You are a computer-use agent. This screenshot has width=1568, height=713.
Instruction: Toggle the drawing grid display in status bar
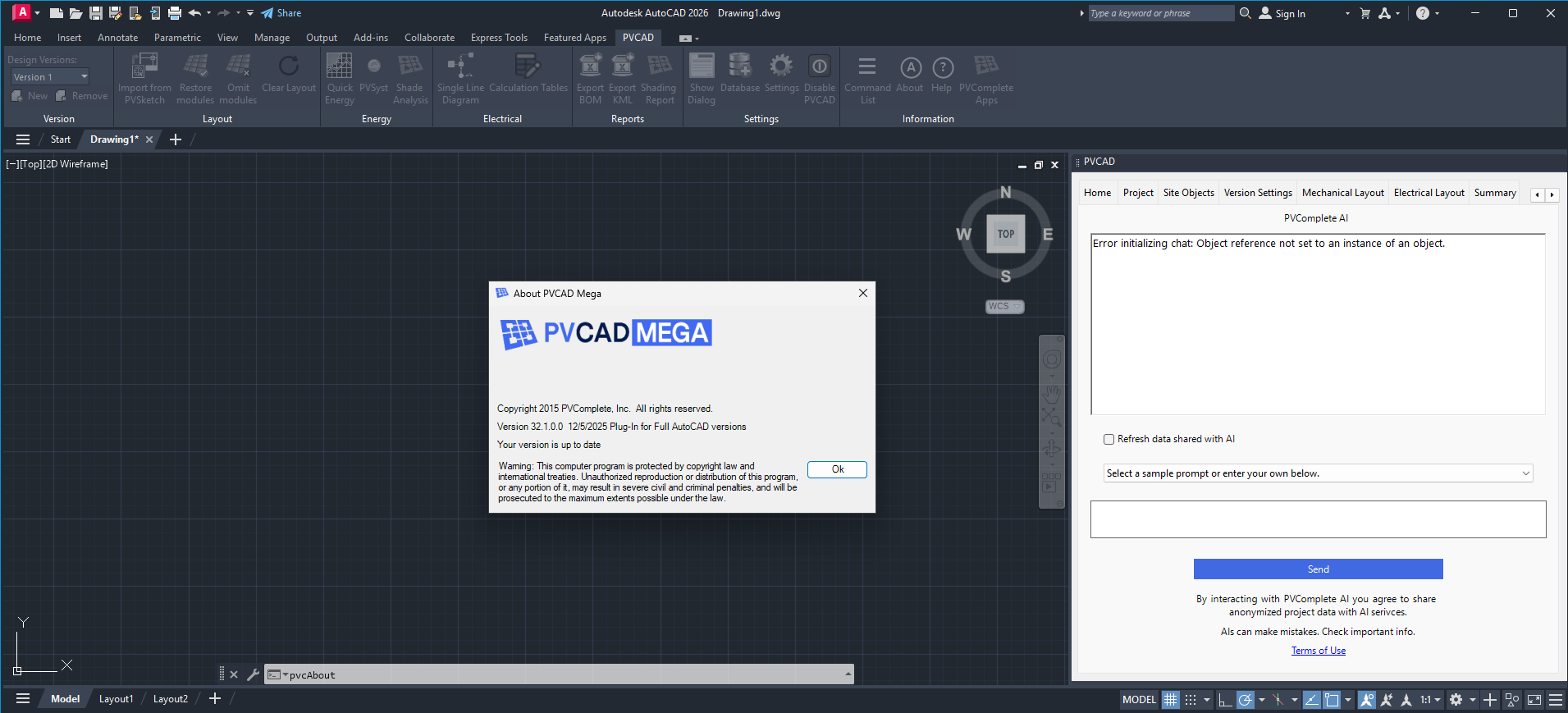click(1170, 700)
